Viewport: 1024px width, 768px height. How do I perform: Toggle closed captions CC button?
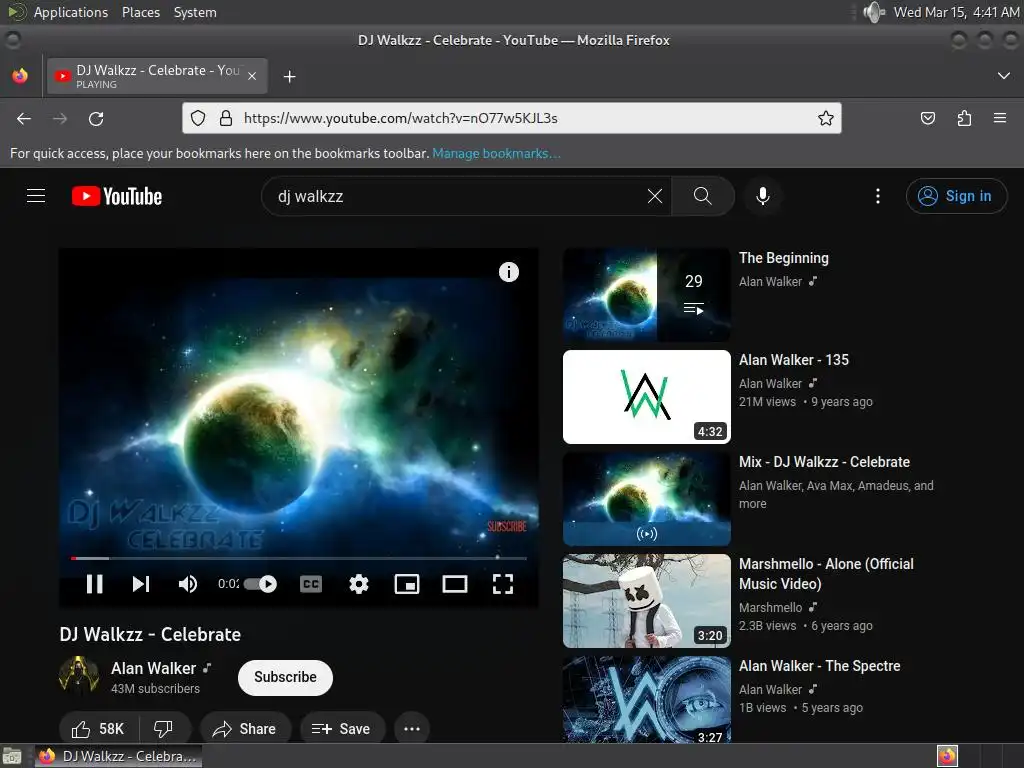coord(311,584)
